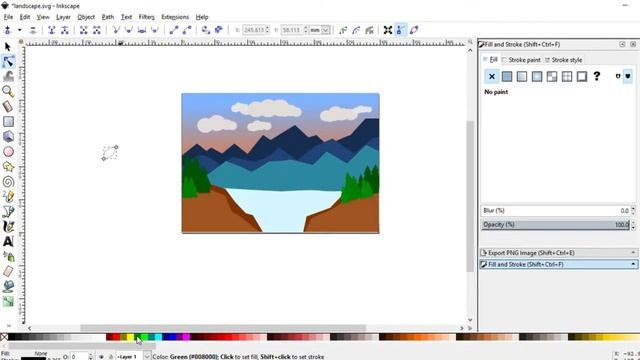Click the Insert new nodes icon
The height and width of the screenshot is (360, 640).
(x=7, y=30)
